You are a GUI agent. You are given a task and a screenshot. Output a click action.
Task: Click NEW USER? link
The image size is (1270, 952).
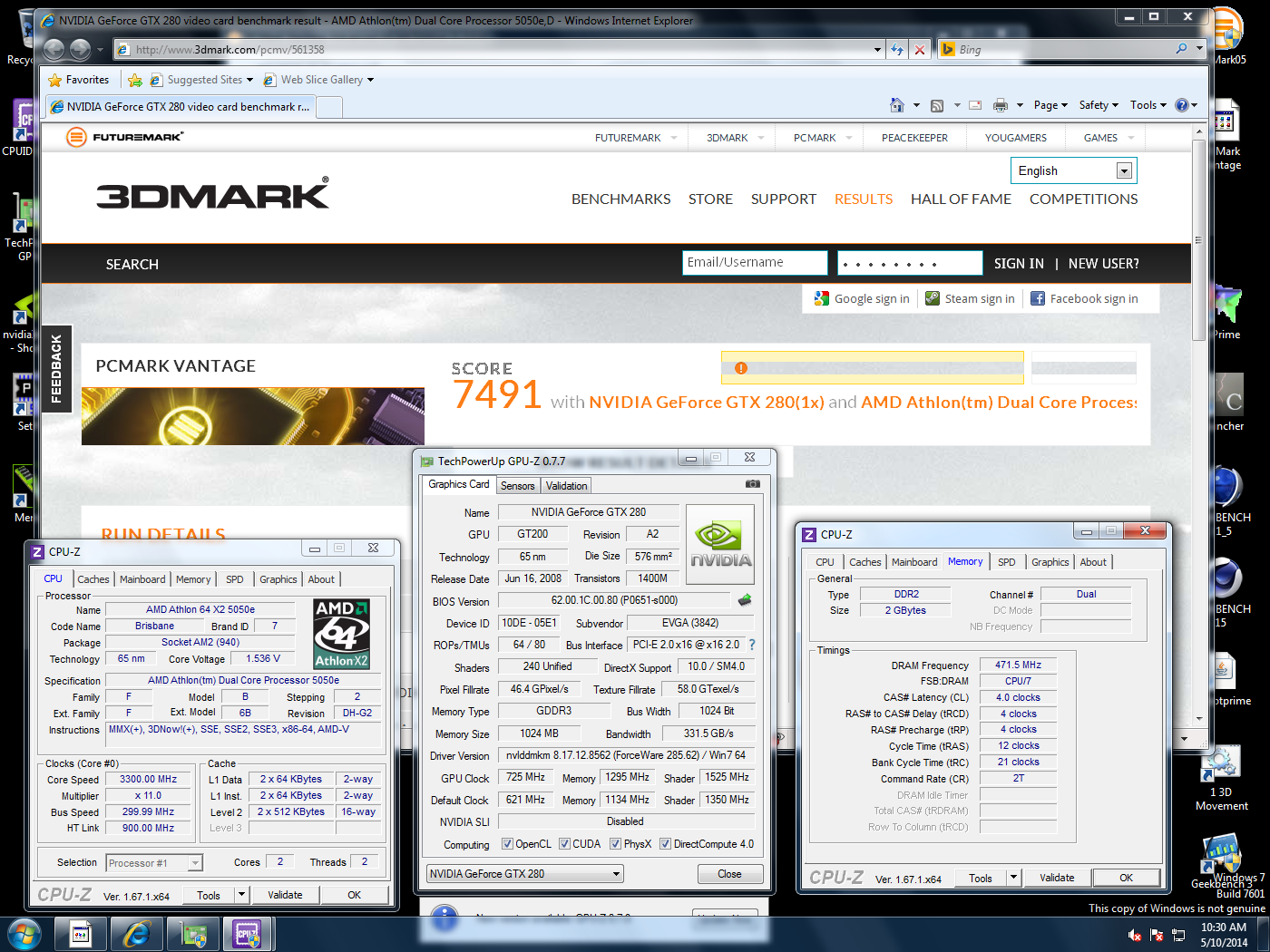click(x=1104, y=264)
